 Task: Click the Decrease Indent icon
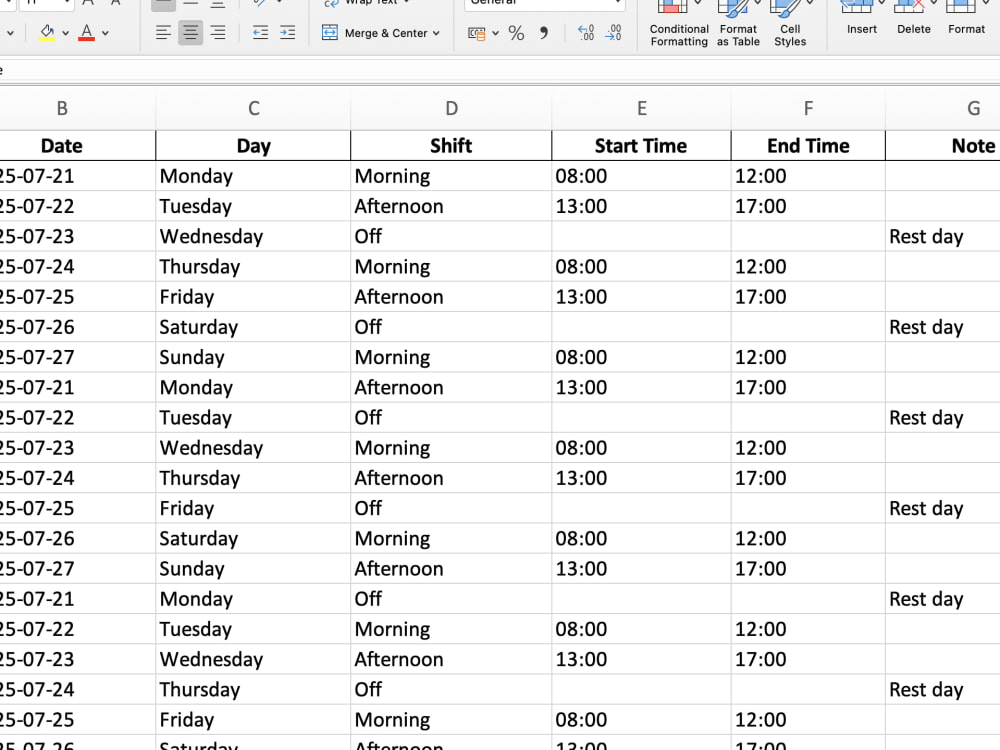click(x=260, y=33)
